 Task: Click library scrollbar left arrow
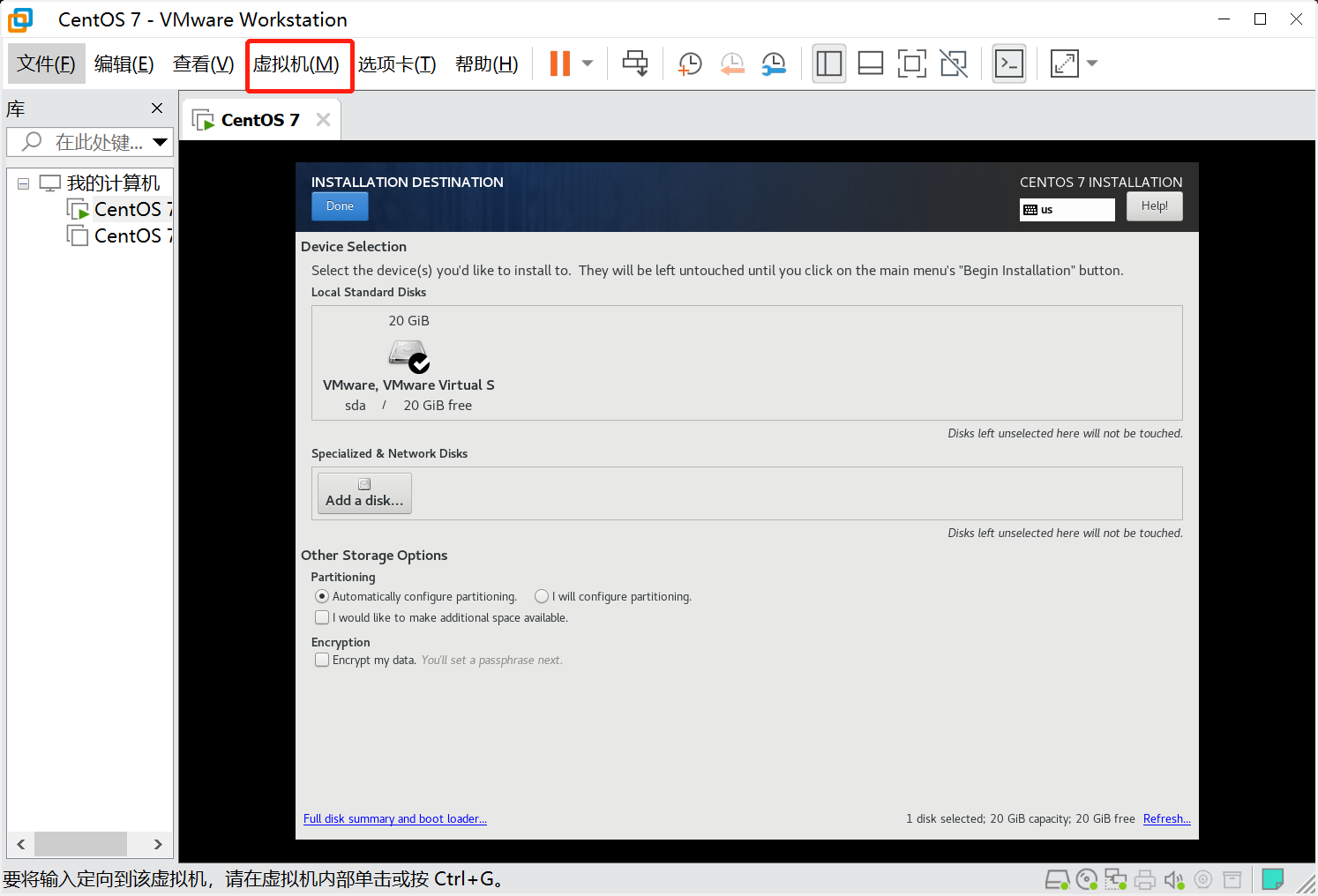21,844
